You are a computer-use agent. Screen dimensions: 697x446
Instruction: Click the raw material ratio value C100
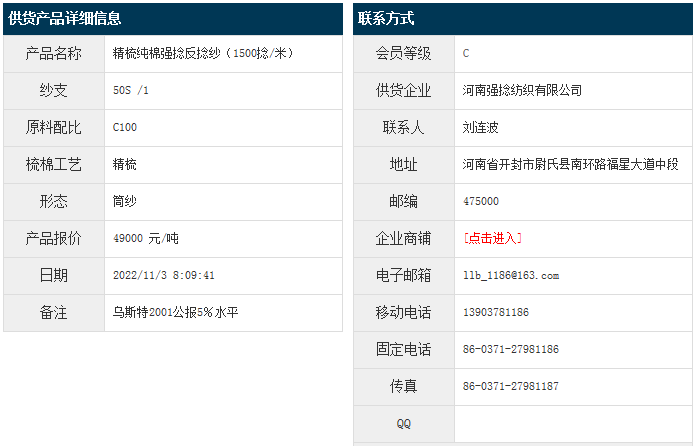(125, 127)
